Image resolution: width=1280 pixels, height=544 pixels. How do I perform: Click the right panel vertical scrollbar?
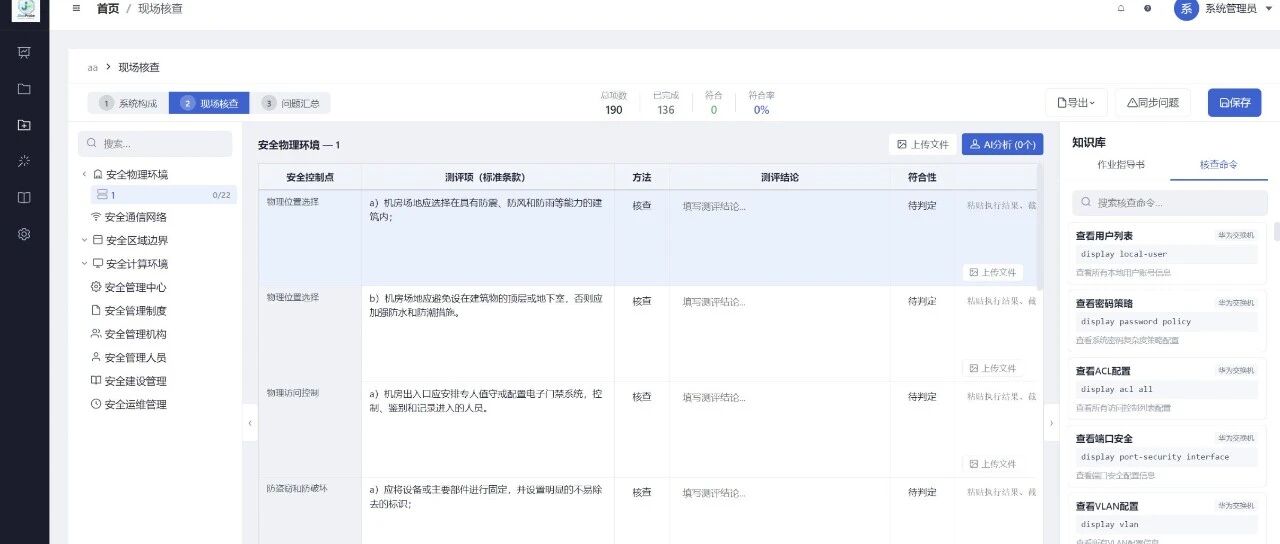coord(1276,232)
